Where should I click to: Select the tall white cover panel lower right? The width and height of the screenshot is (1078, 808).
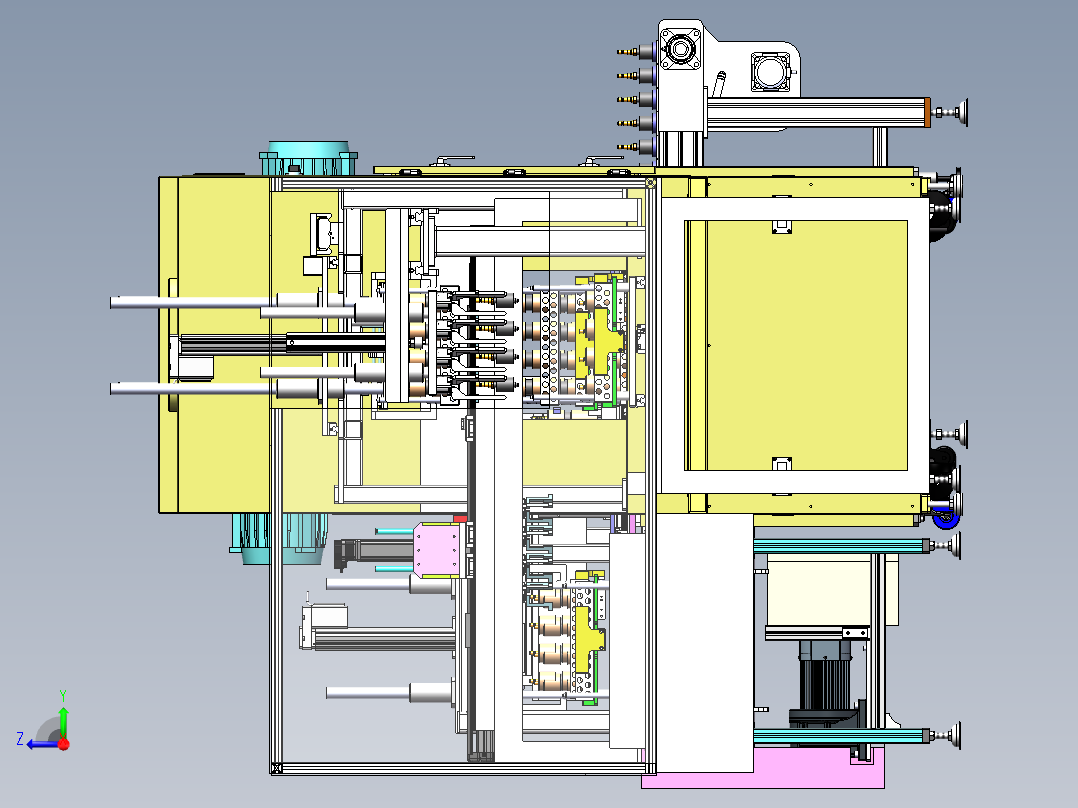point(705,642)
